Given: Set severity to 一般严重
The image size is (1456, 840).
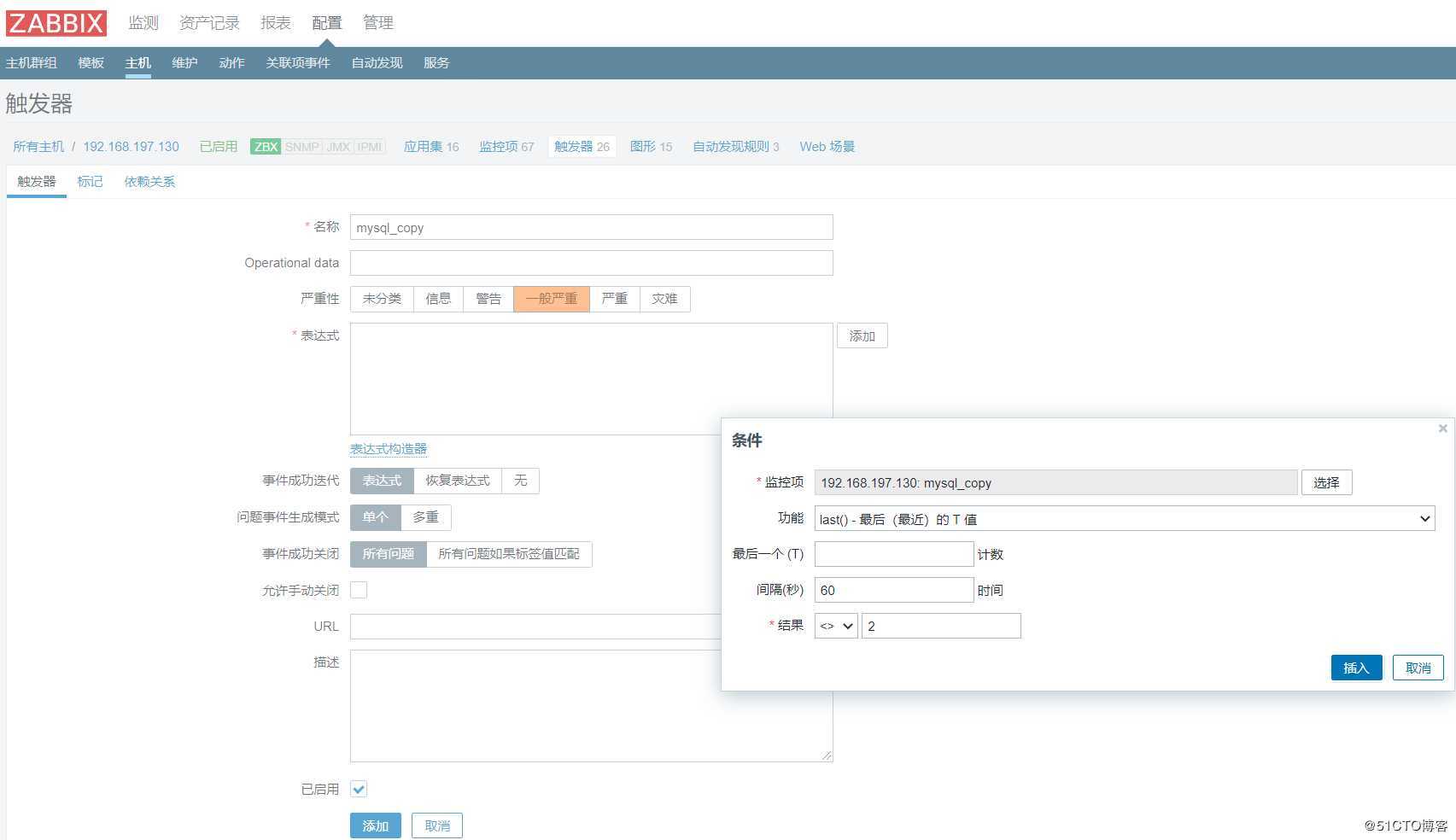Looking at the screenshot, I should [x=552, y=299].
